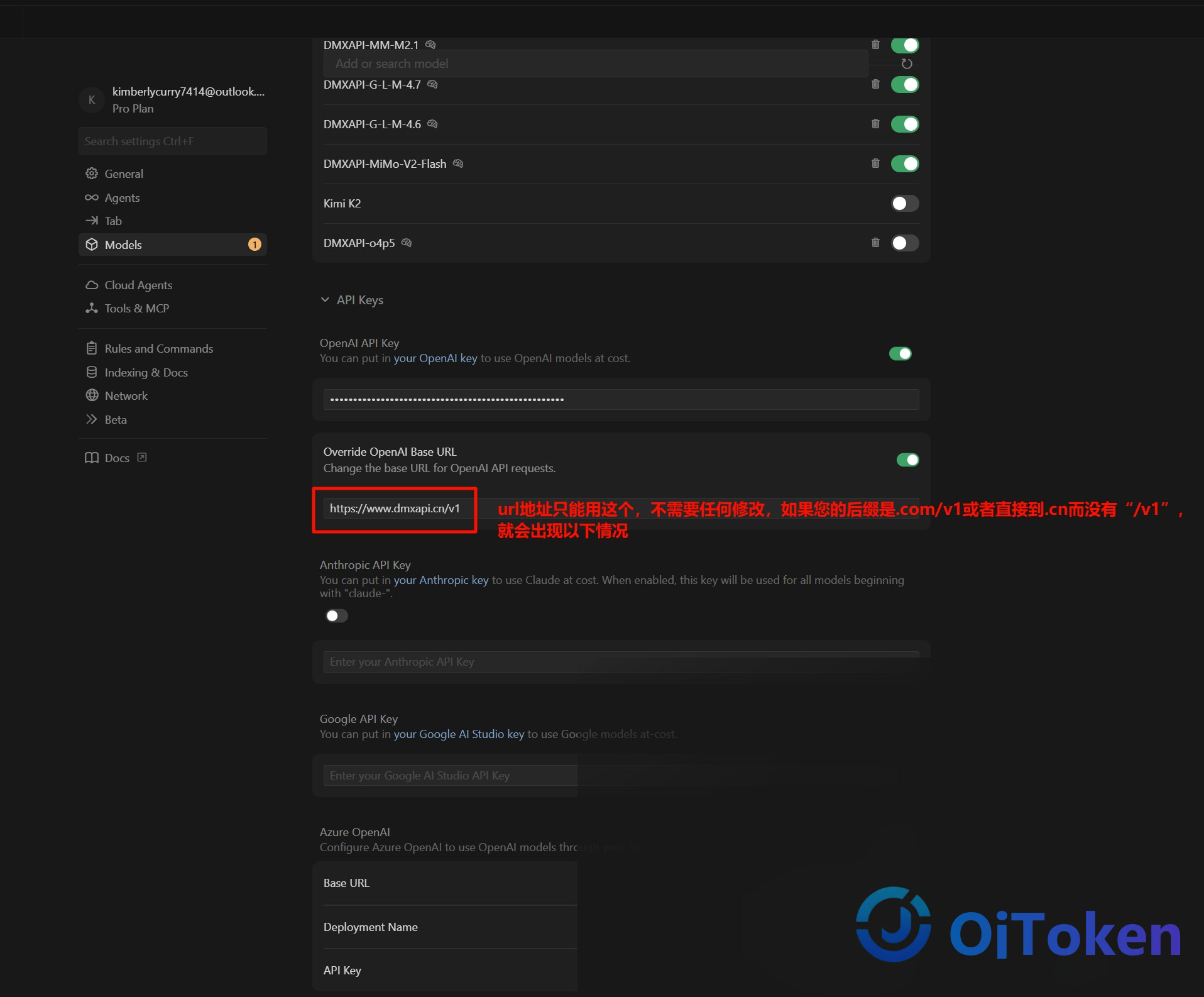Image resolution: width=1204 pixels, height=997 pixels.
Task: Collapse the API Keys section
Action: (352, 300)
